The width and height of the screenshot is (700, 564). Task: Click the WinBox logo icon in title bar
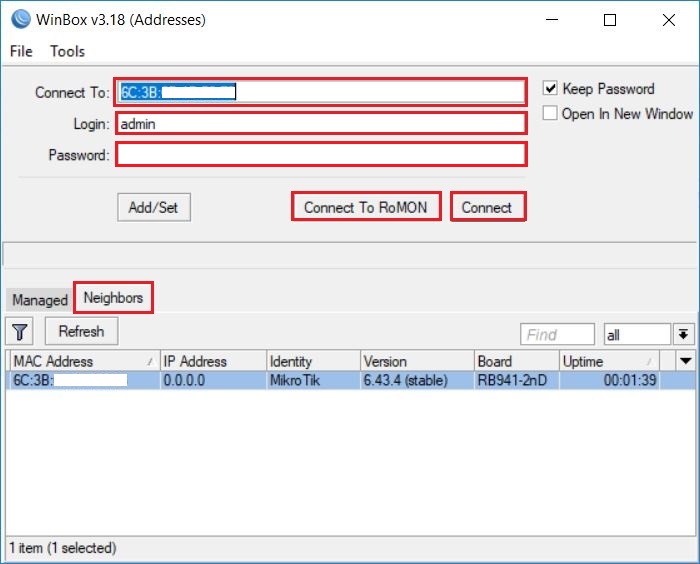(21, 20)
